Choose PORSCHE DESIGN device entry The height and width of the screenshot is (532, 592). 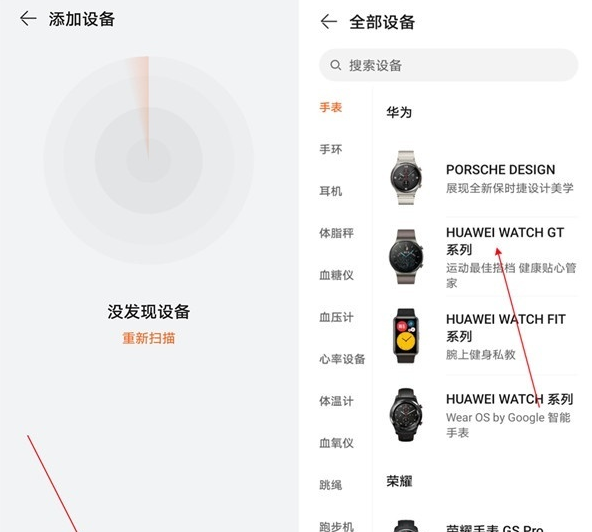point(481,177)
